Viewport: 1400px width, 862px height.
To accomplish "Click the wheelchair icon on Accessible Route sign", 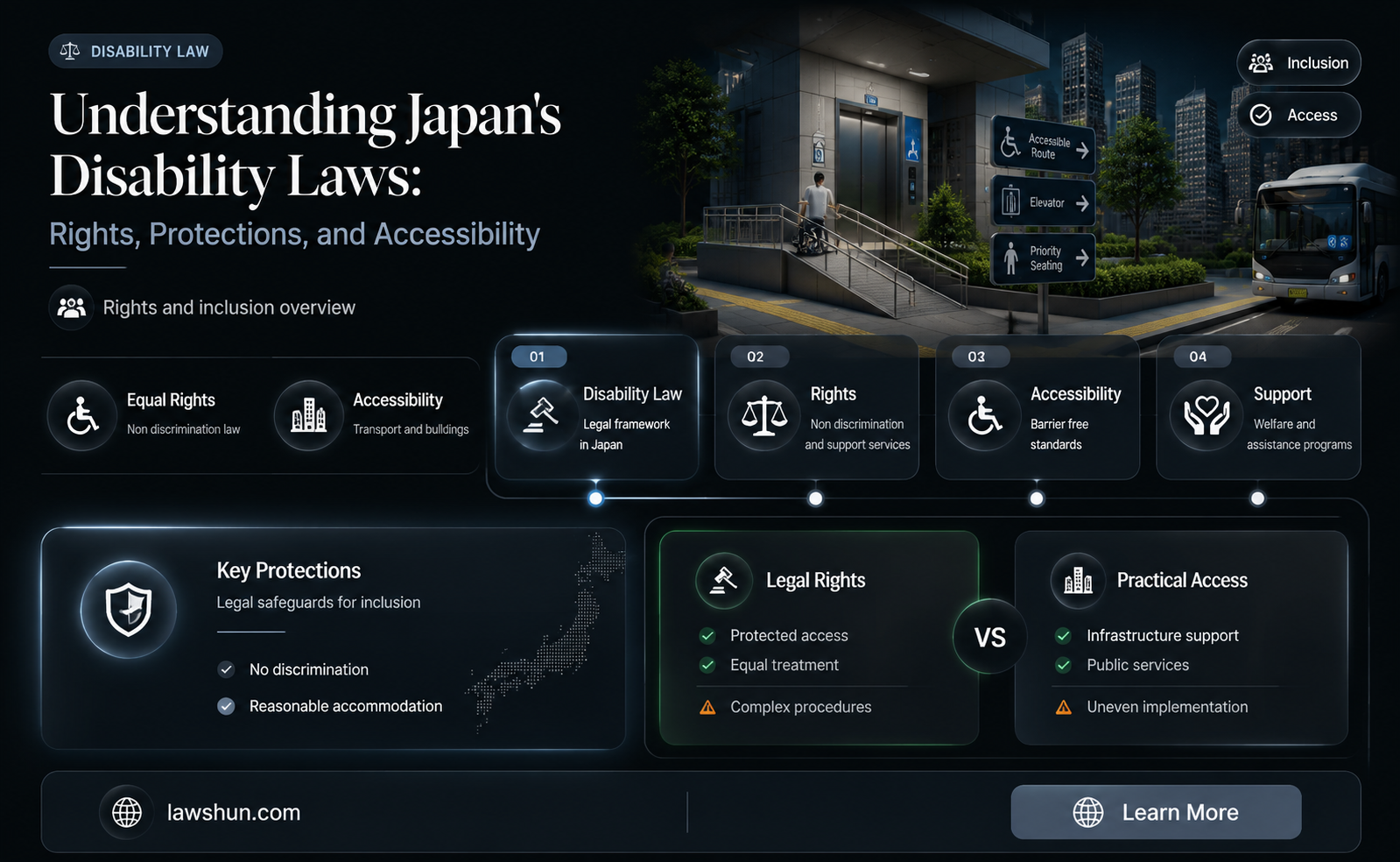I will pos(1010,143).
